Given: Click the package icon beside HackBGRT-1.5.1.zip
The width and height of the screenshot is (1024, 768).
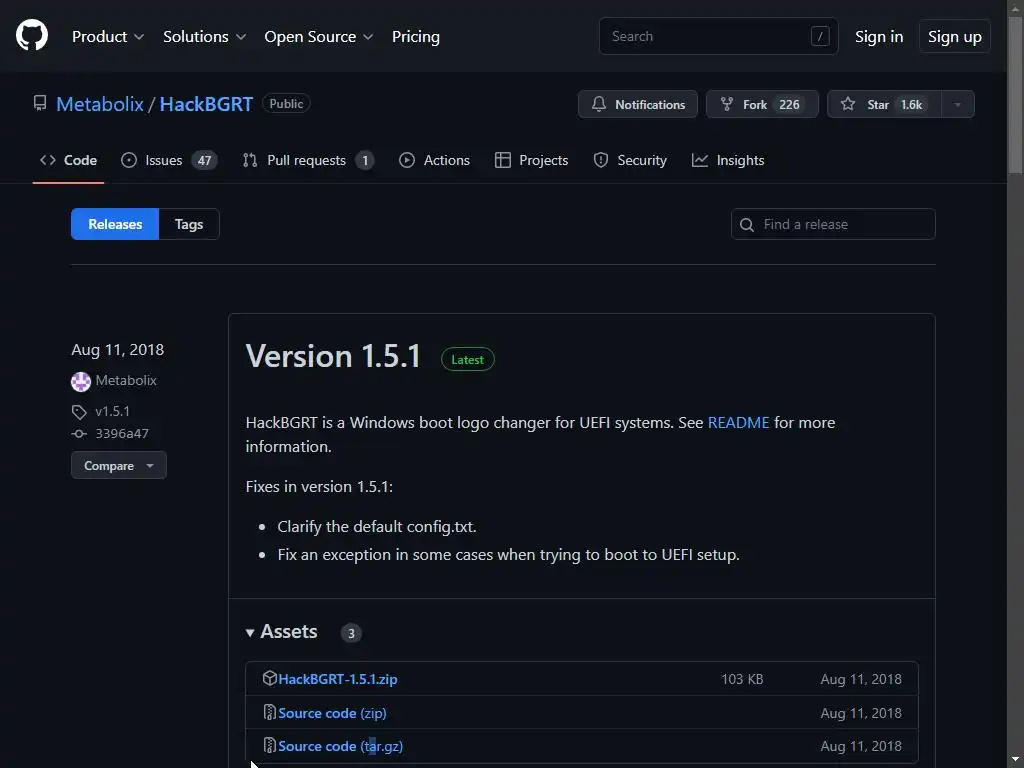Looking at the screenshot, I should [269, 678].
